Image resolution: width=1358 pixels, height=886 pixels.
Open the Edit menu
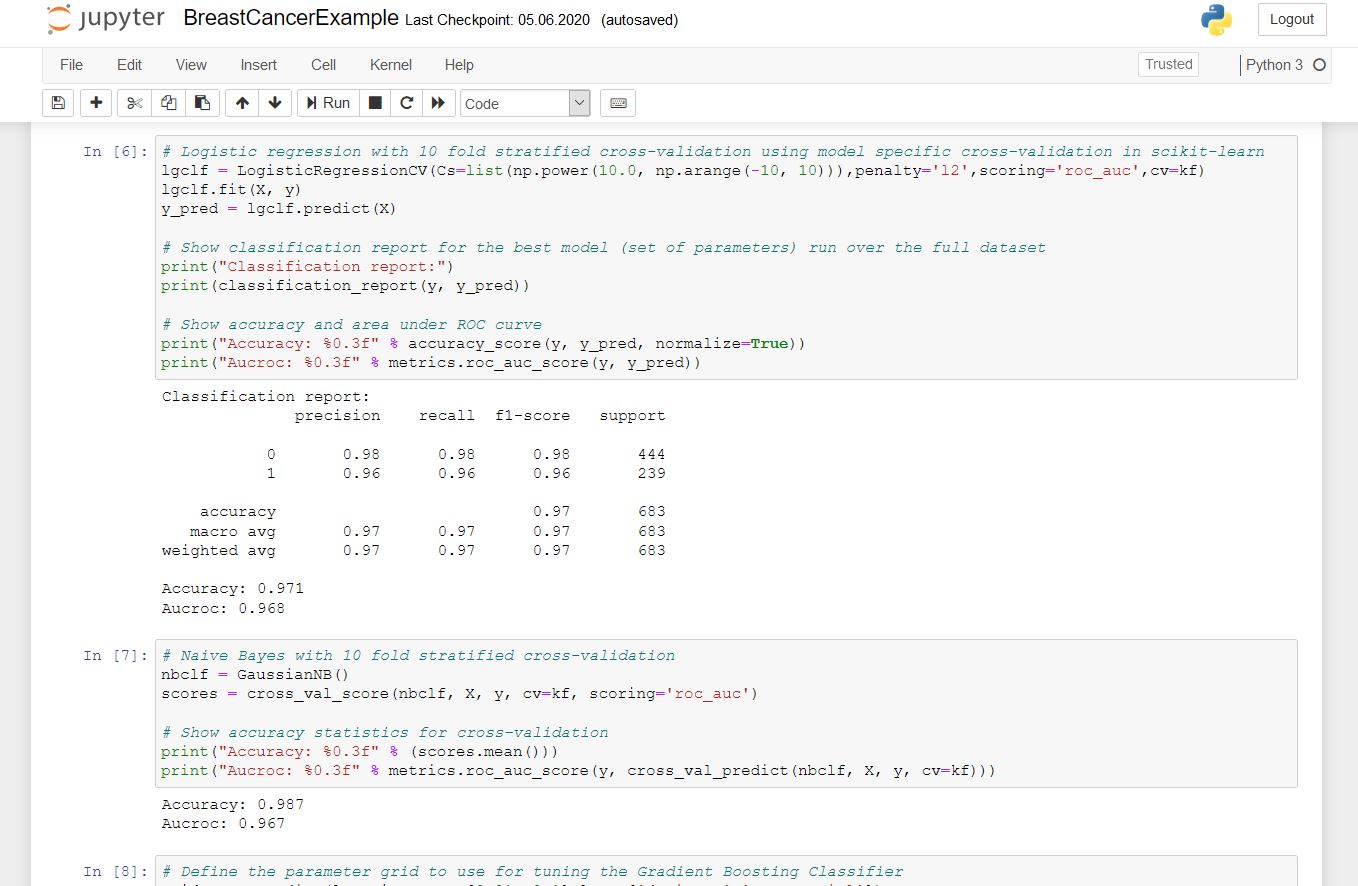129,65
